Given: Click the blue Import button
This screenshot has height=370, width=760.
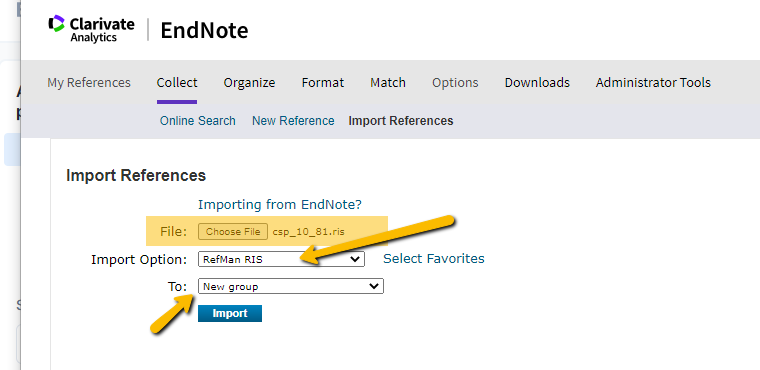Looking at the screenshot, I should 230,313.
